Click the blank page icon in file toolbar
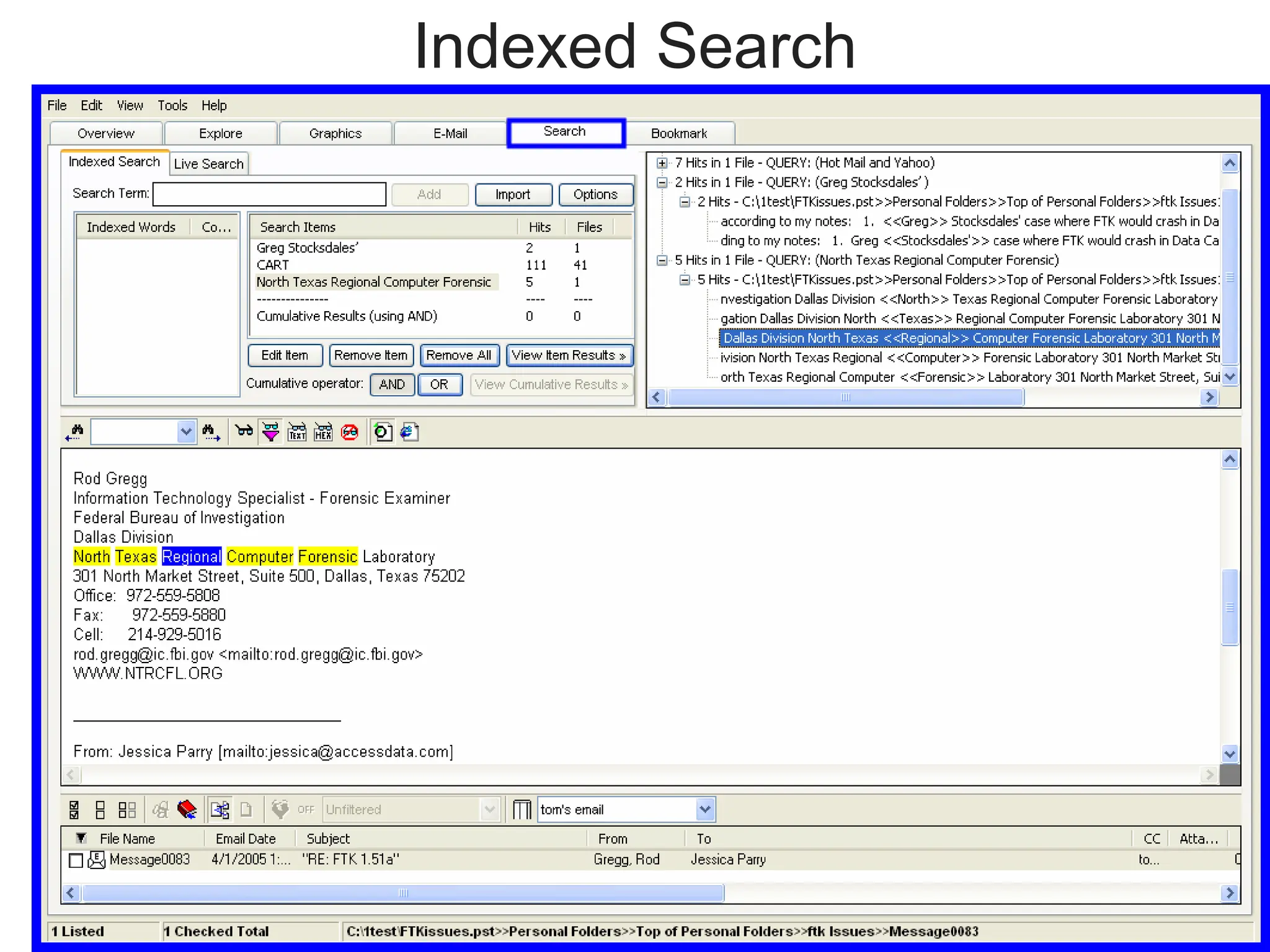The height and width of the screenshot is (952, 1270). click(x=246, y=809)
